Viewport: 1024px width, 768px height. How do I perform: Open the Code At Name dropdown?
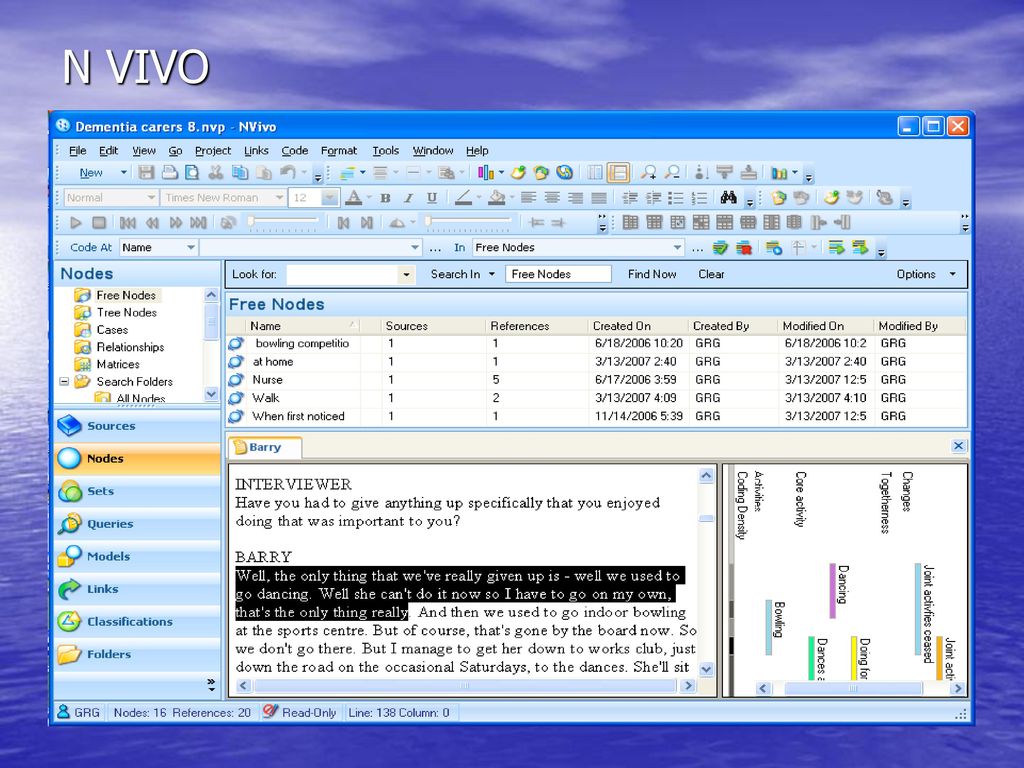(x=191, y=248)
